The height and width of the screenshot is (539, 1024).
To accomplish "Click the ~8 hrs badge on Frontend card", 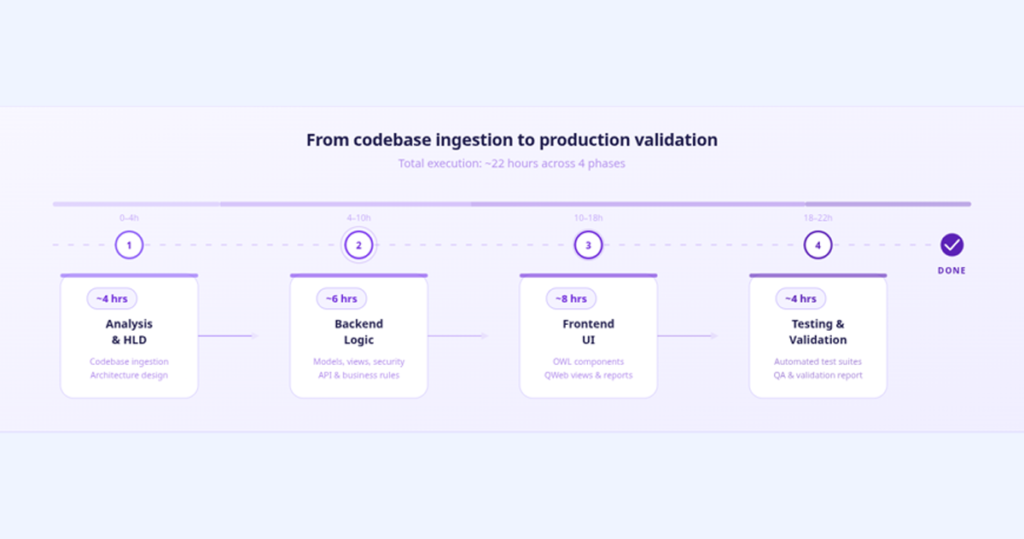I will pyautogui.click(x=571, y=299).
